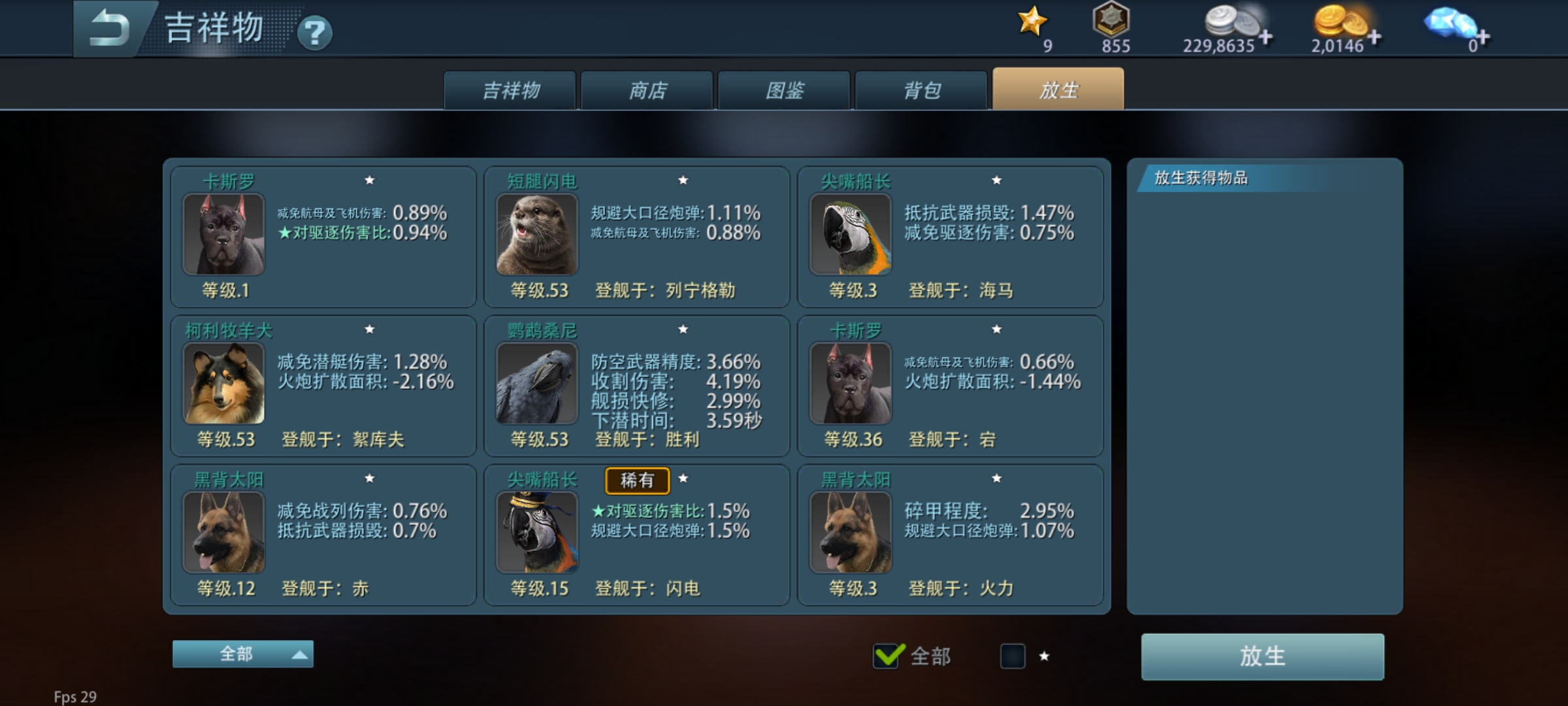Screen dimensions: 1568x706
Task: Add diamonds with plus icon
Action: (x=1482, y=37)
